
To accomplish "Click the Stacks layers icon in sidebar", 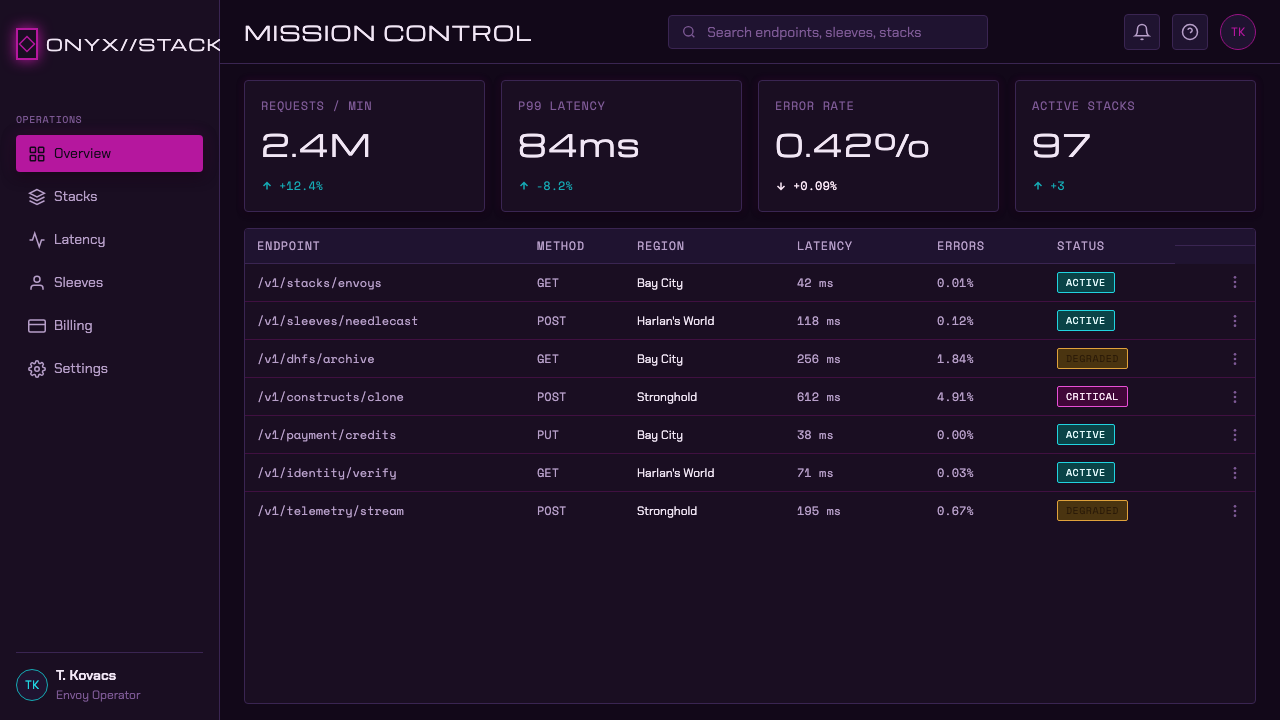I will pos(37,197).
